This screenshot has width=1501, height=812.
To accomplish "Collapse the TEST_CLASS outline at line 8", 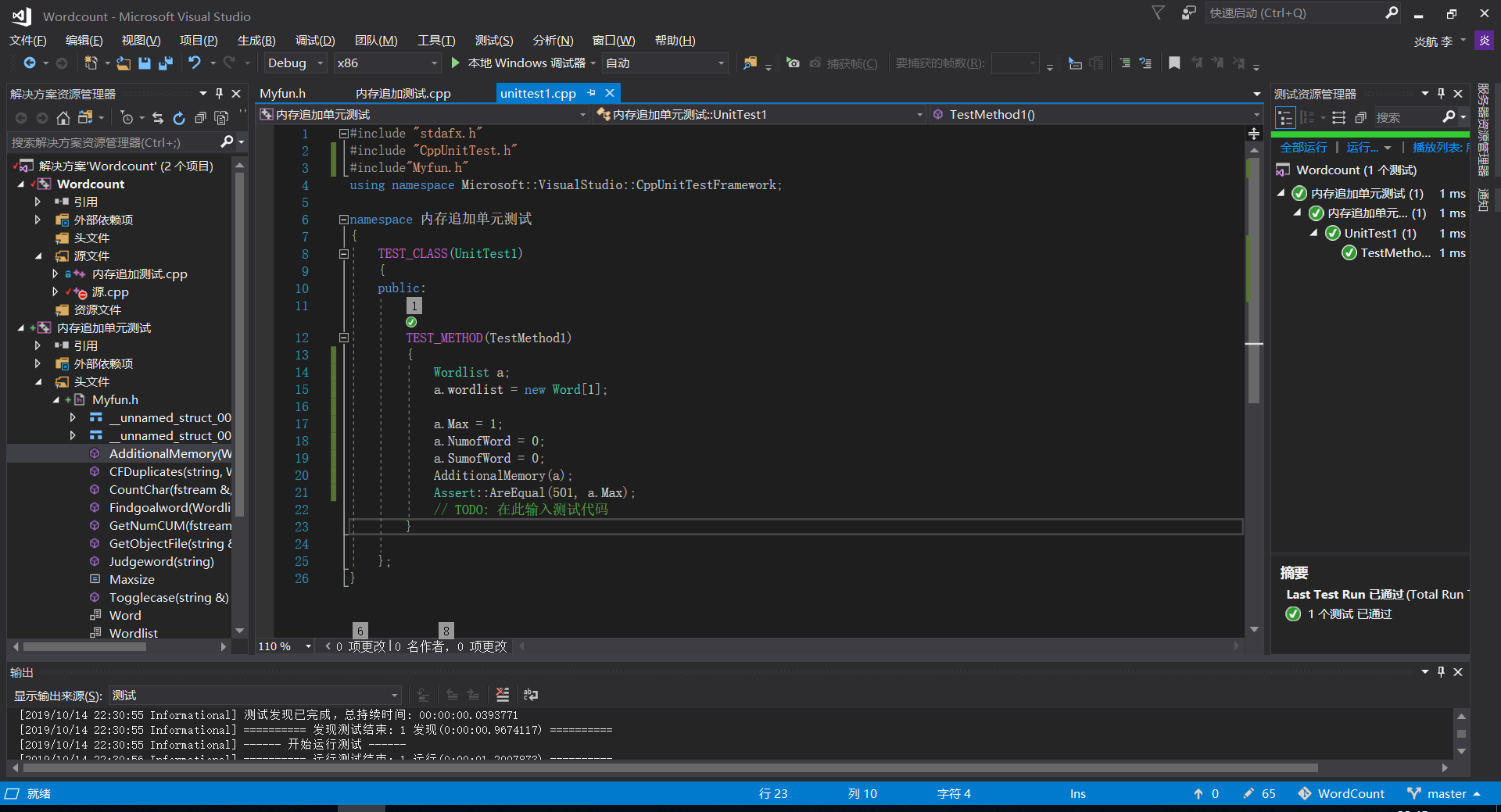I will pyautogui.click(x=343, y=254).
